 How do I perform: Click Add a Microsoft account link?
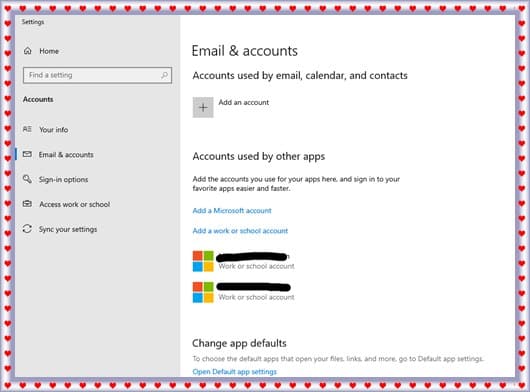click(232, 211)
